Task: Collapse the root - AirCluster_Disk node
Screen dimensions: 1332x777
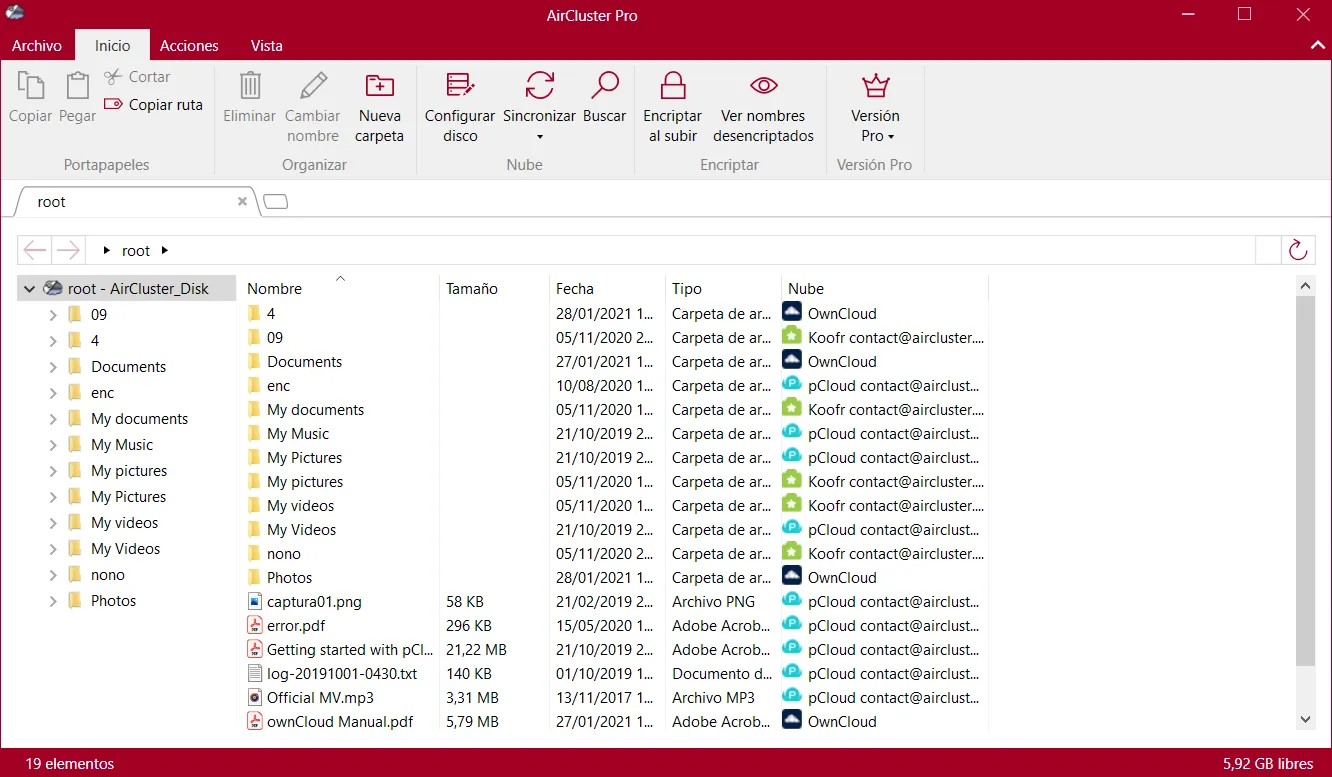Action: pyautogui.click(x=28, y=289)
